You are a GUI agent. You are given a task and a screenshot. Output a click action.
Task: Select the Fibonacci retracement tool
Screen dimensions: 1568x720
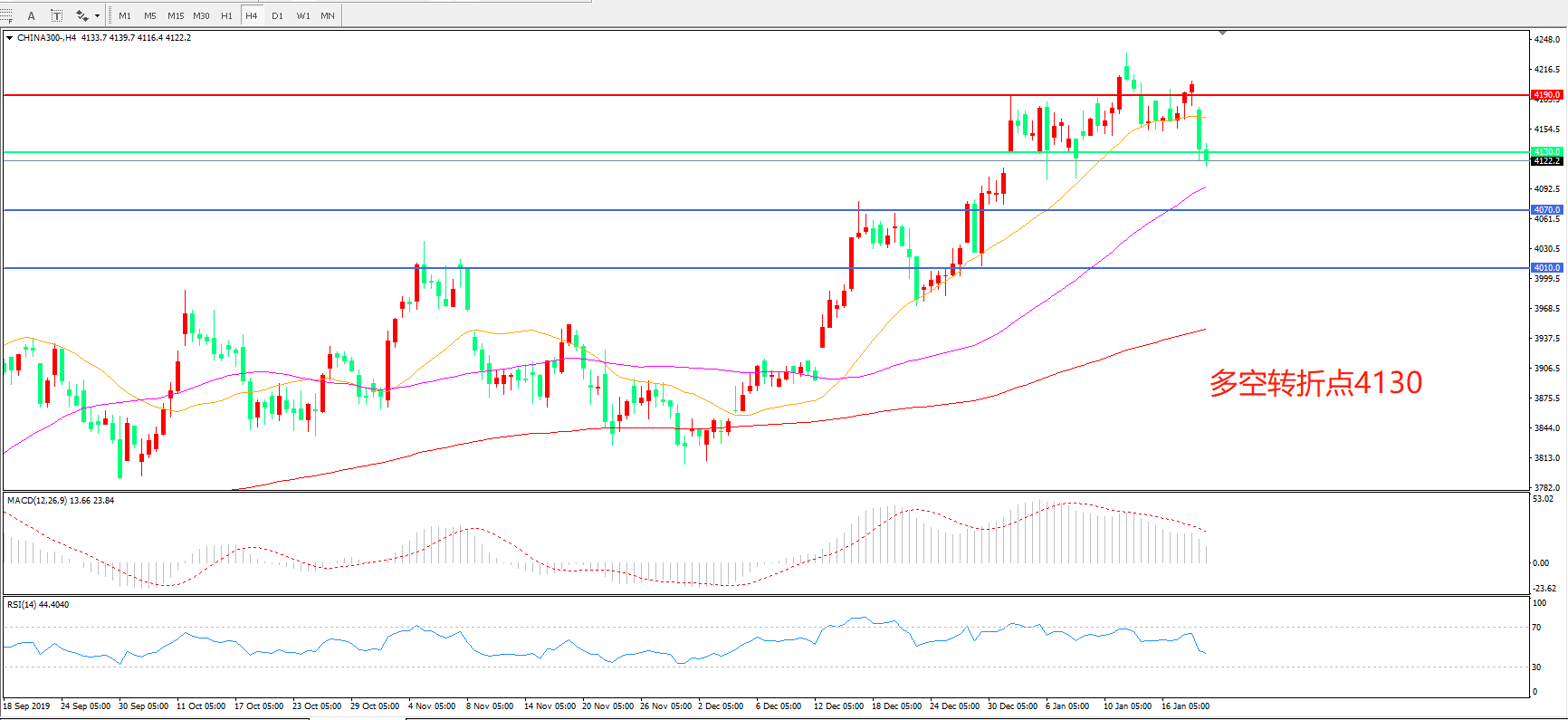tap(5, 15)
